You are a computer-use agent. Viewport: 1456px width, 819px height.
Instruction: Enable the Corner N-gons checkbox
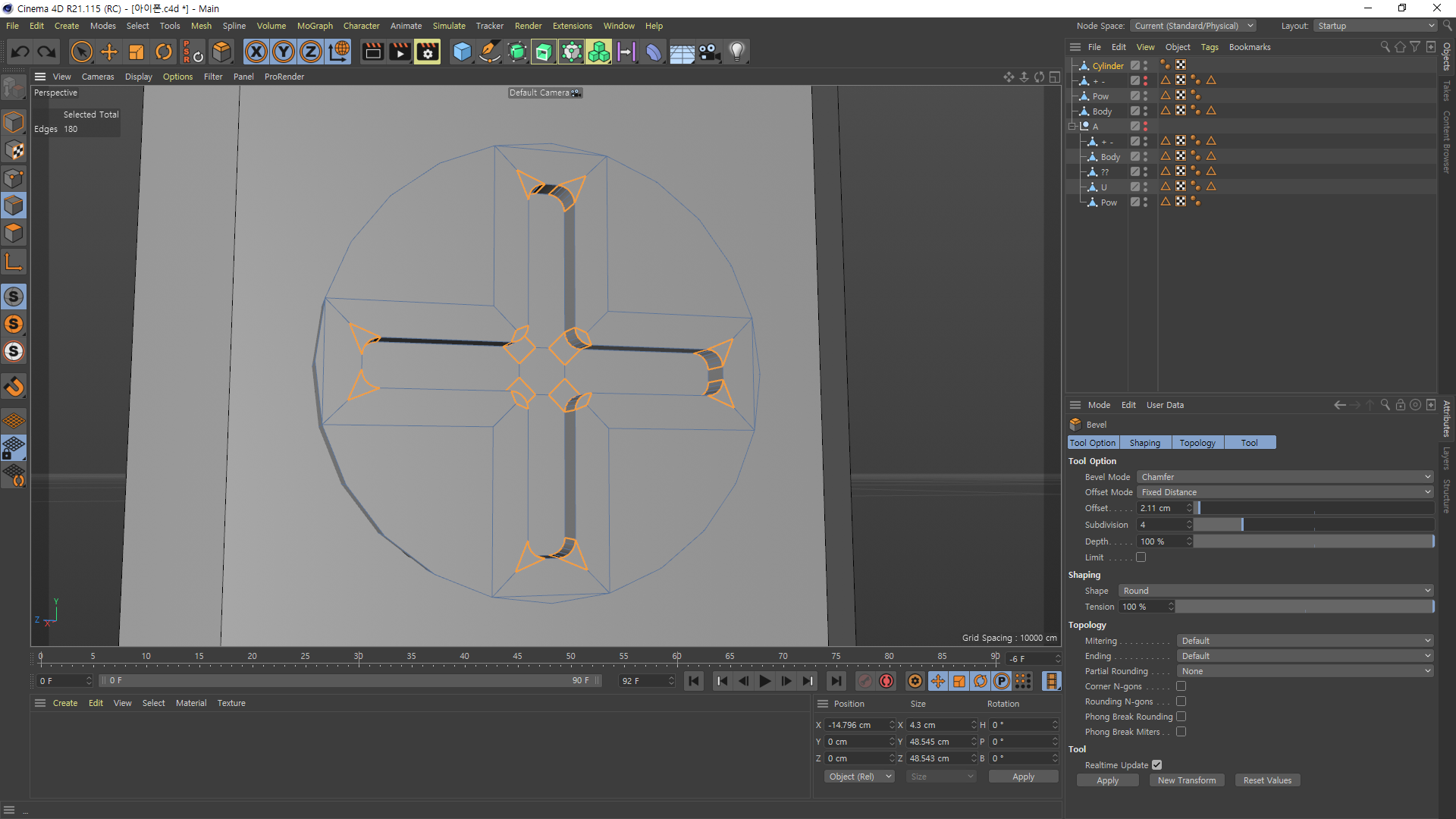point(1181,686)
